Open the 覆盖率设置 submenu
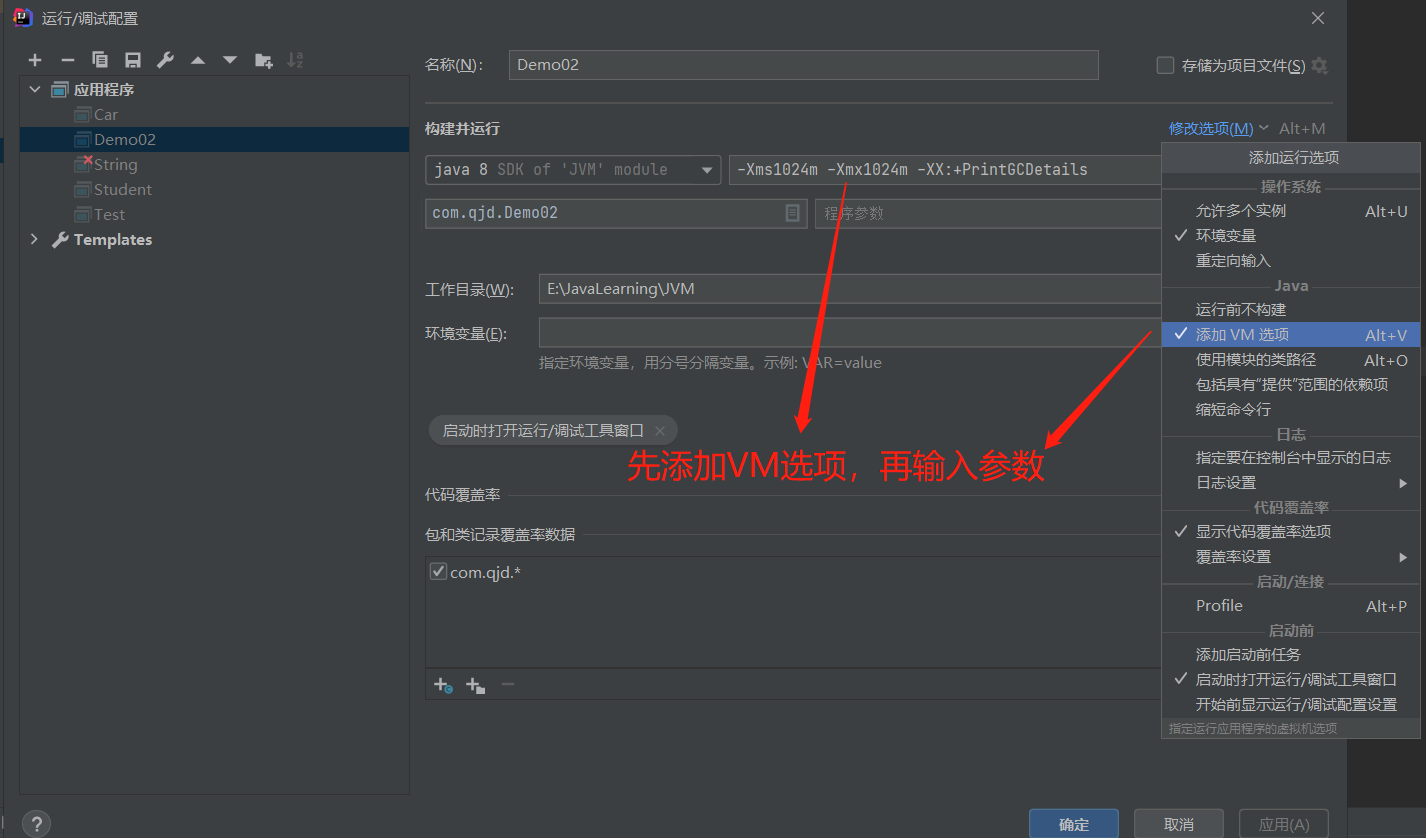 point(1291,557)
